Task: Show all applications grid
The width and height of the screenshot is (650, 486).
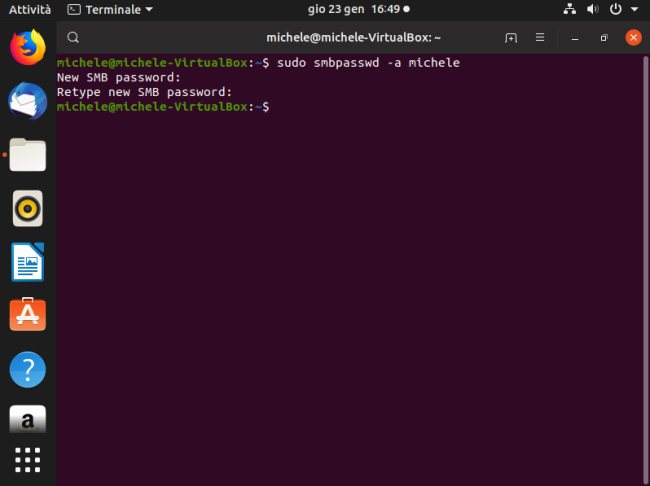Action: pos(28,460)
